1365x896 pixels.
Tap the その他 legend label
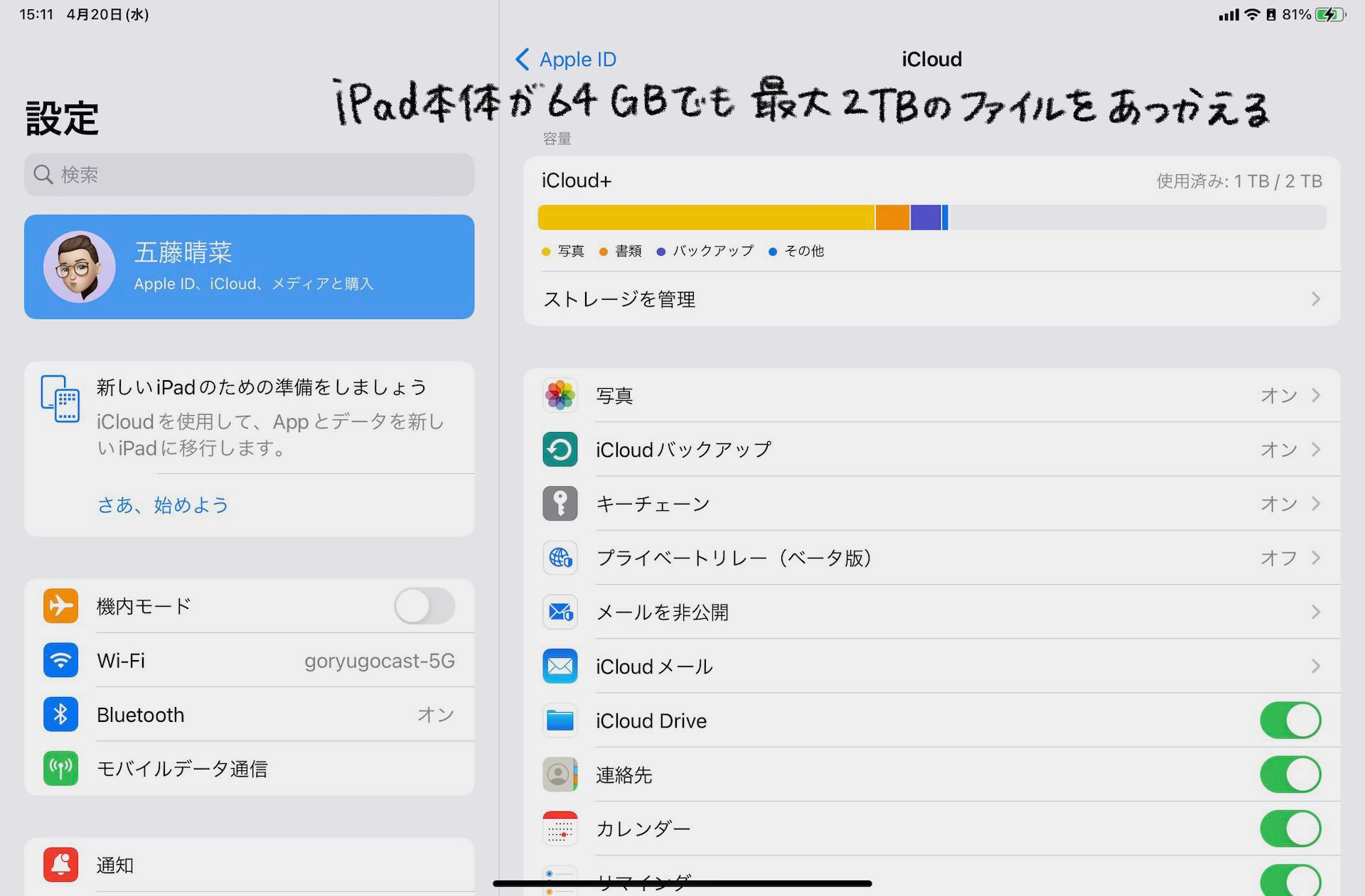[804, 251]
